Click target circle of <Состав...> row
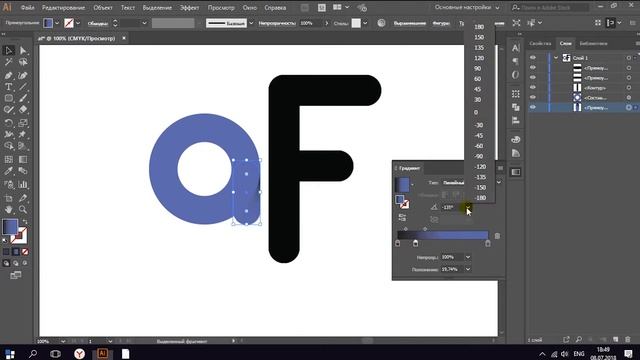 tap(629, 98)
